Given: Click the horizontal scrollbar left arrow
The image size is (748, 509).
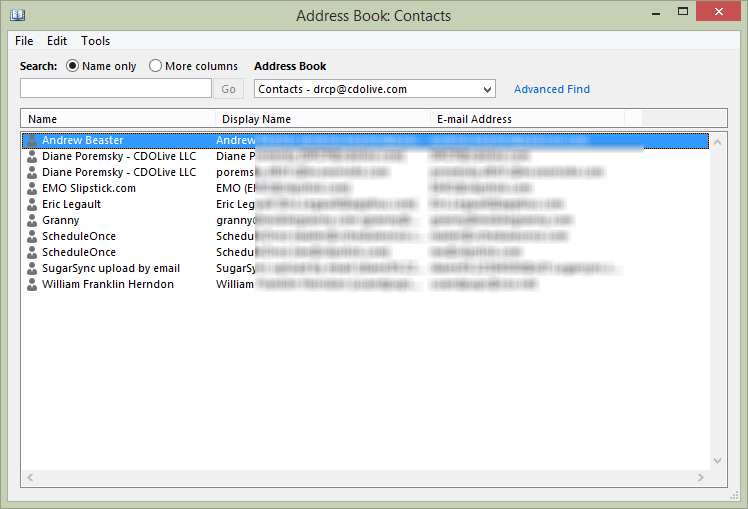Looking at the screenshot, I should [x=30, y=477].
